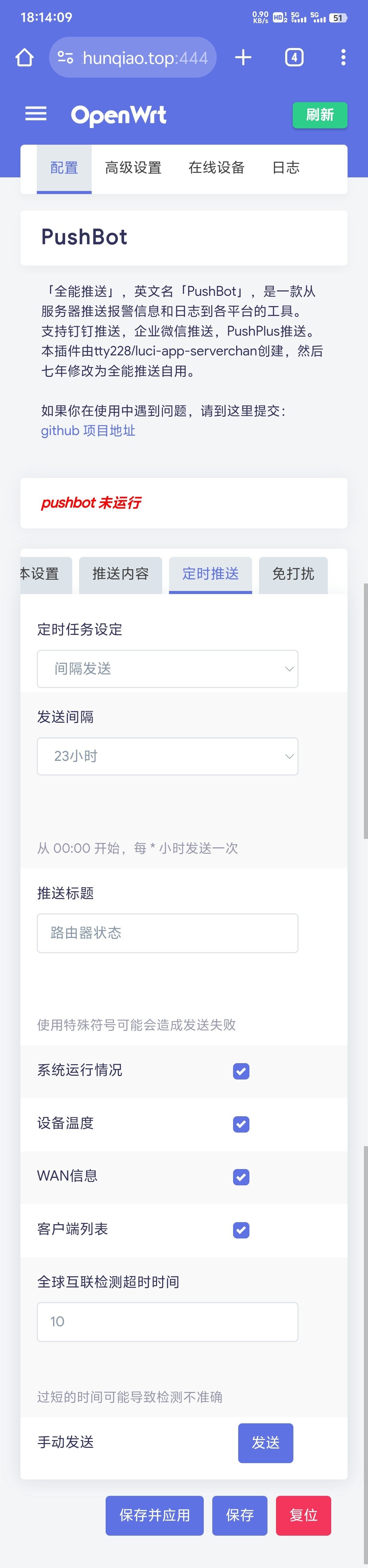The height and width of the screenshot is (1568, 368).
Task: Uncheck the 设备温度 checkbox
Action: click(x=241, y=1124)
